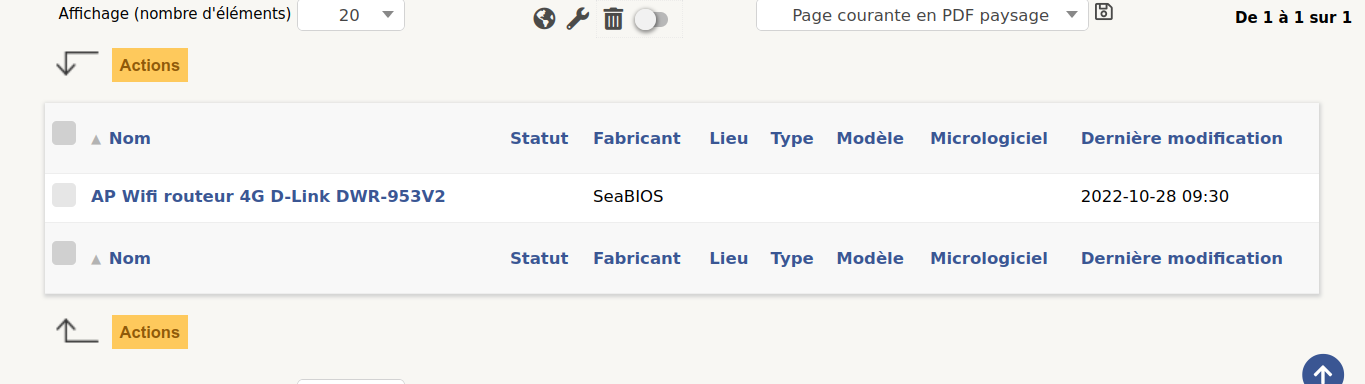The height and width of the screenshot is (384, 1365).
Task: Click the 'De 1 à 1 sur 1' pager text
Action: tap(1293, 17)
